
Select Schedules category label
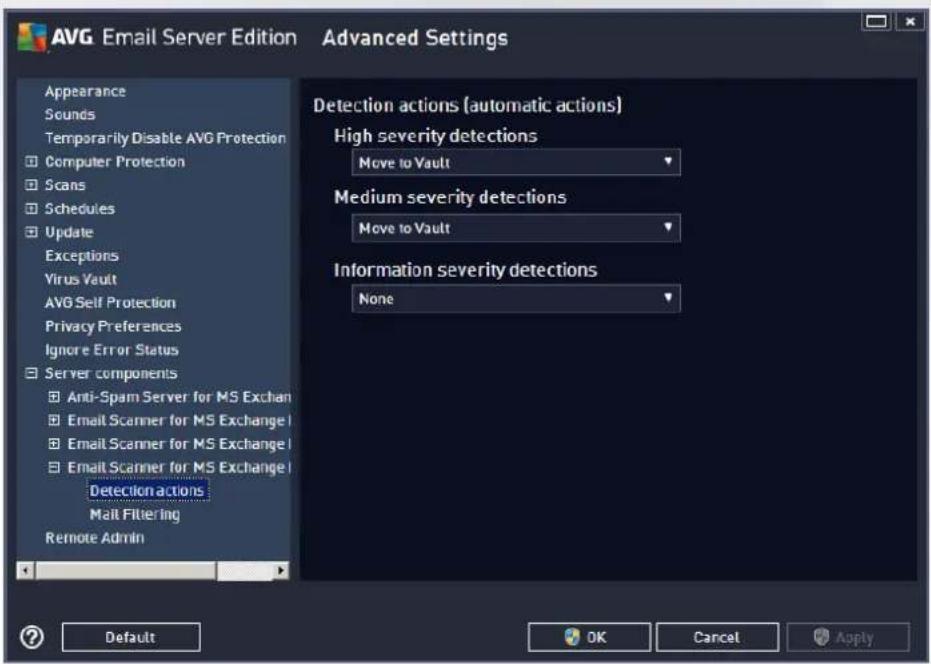tap(80, 208)
